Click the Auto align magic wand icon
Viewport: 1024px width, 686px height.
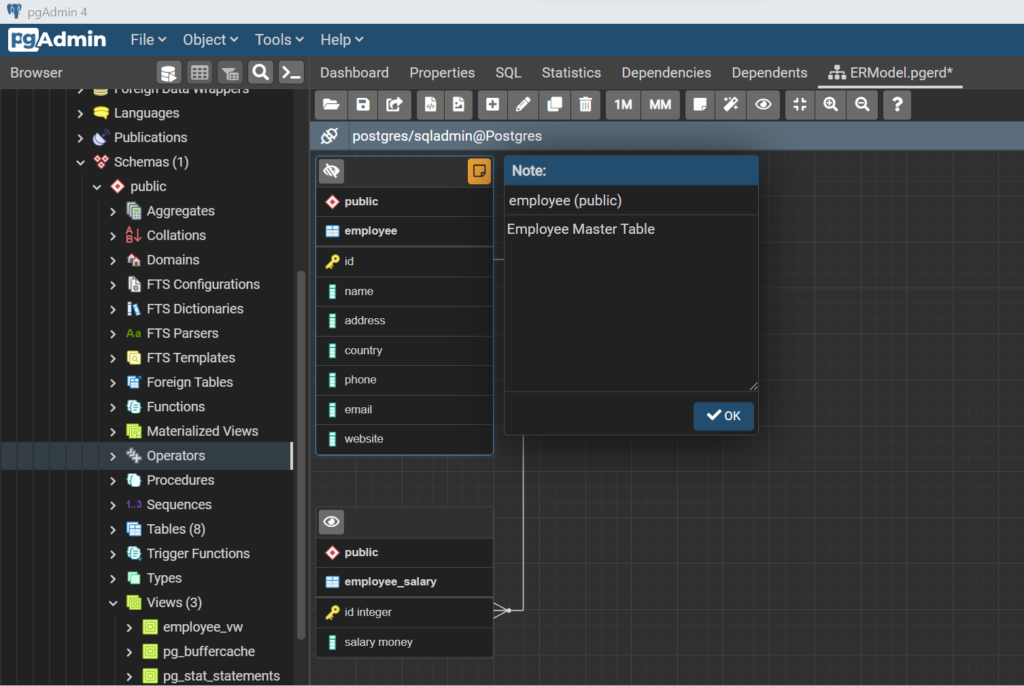pyautogui.click(x=731, y=105)
